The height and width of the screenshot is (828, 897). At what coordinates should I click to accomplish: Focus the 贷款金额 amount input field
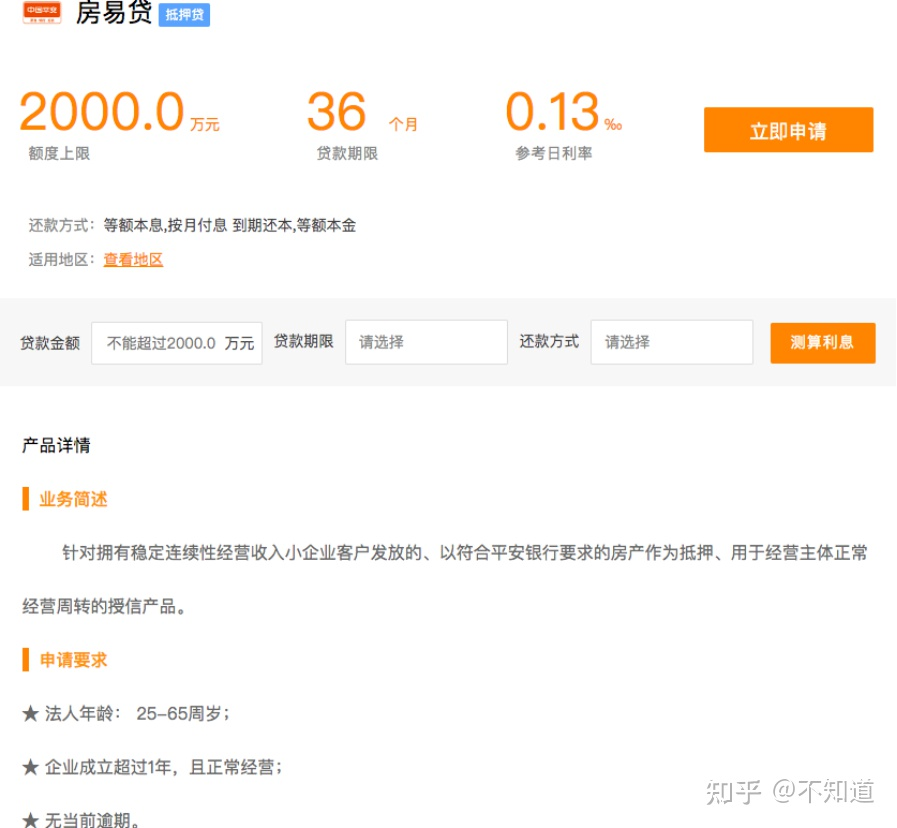[177, 343]
